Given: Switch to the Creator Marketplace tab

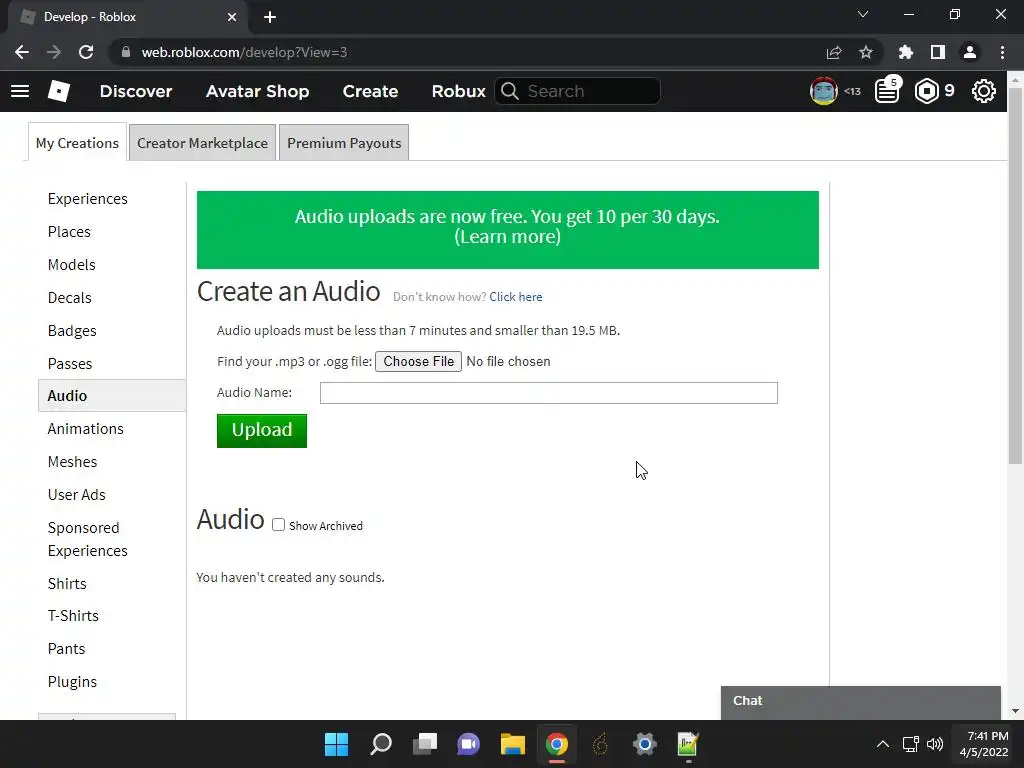Looking at the screenshot, I should (202, 143).
